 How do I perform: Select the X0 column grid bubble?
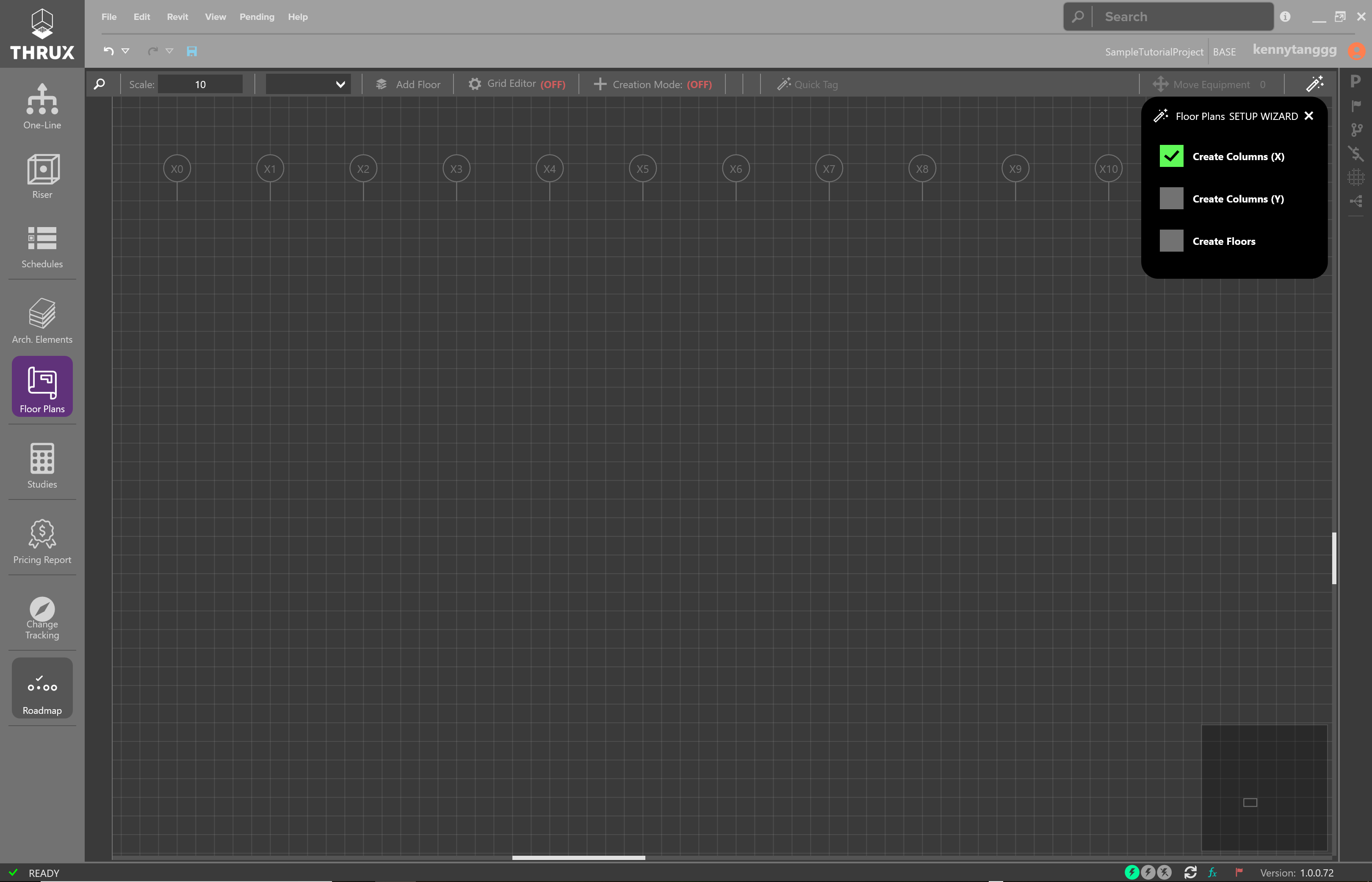pyautogui.click(x=177, y=169)
